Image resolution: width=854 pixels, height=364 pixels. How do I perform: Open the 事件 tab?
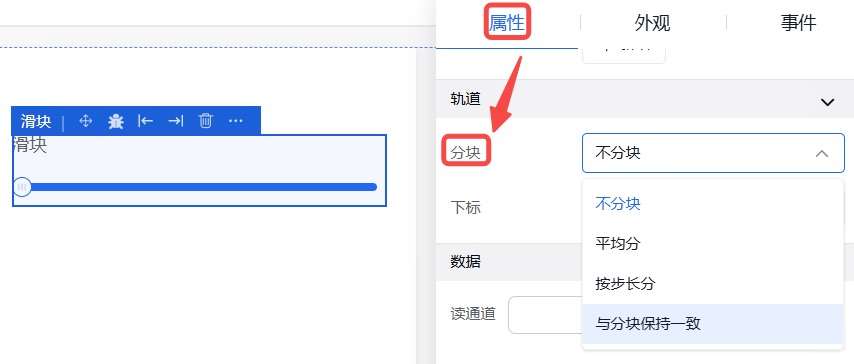[798, 23]
